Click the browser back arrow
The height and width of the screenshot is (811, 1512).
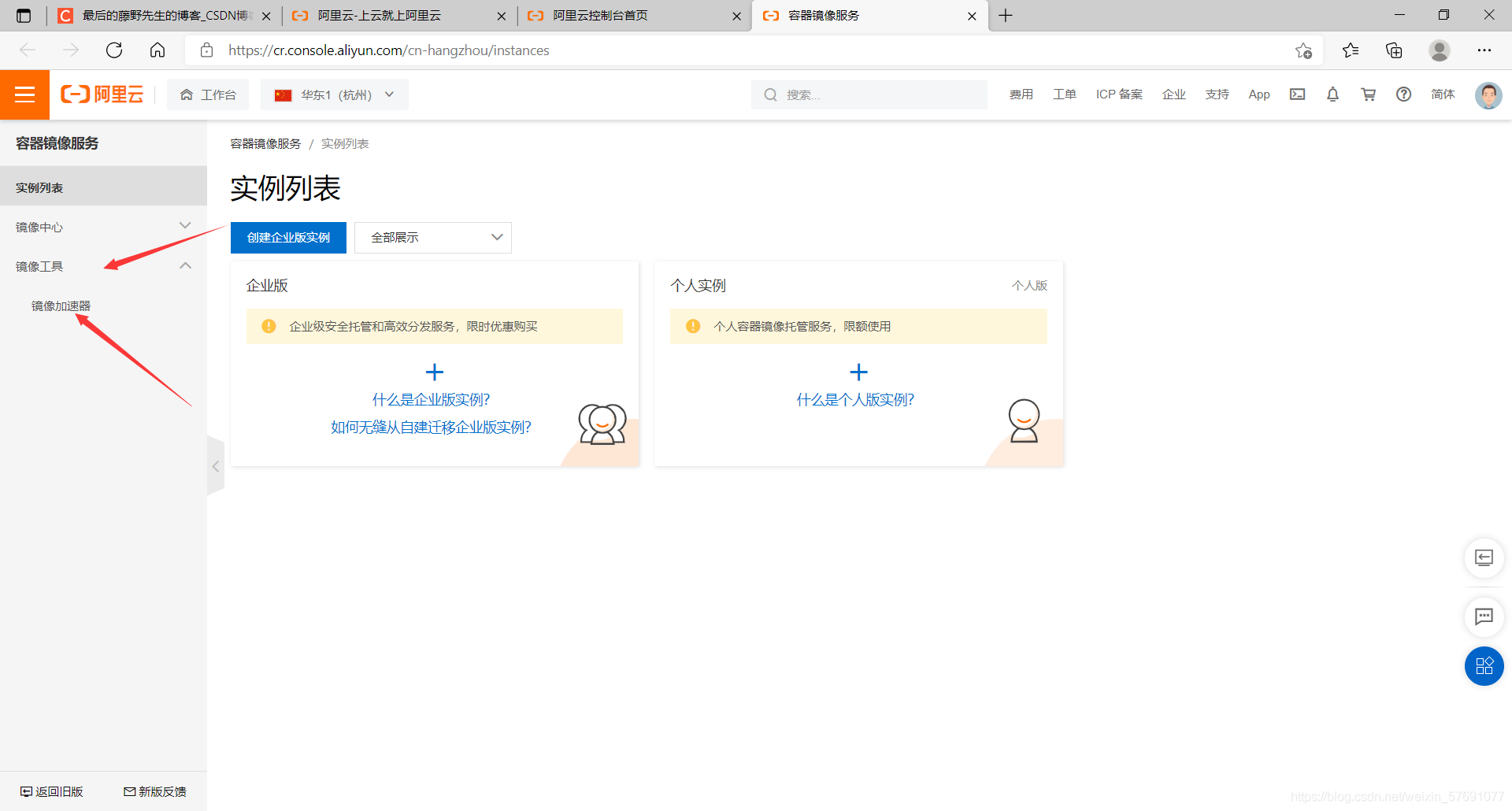click(28, 50)
